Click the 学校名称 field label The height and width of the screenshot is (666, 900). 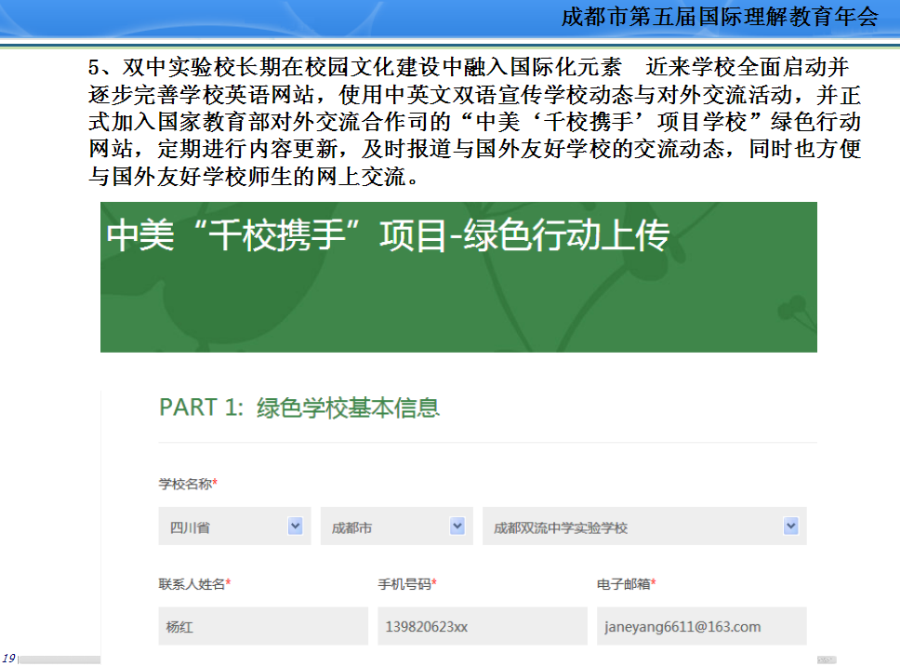click(x=188, y=484)
